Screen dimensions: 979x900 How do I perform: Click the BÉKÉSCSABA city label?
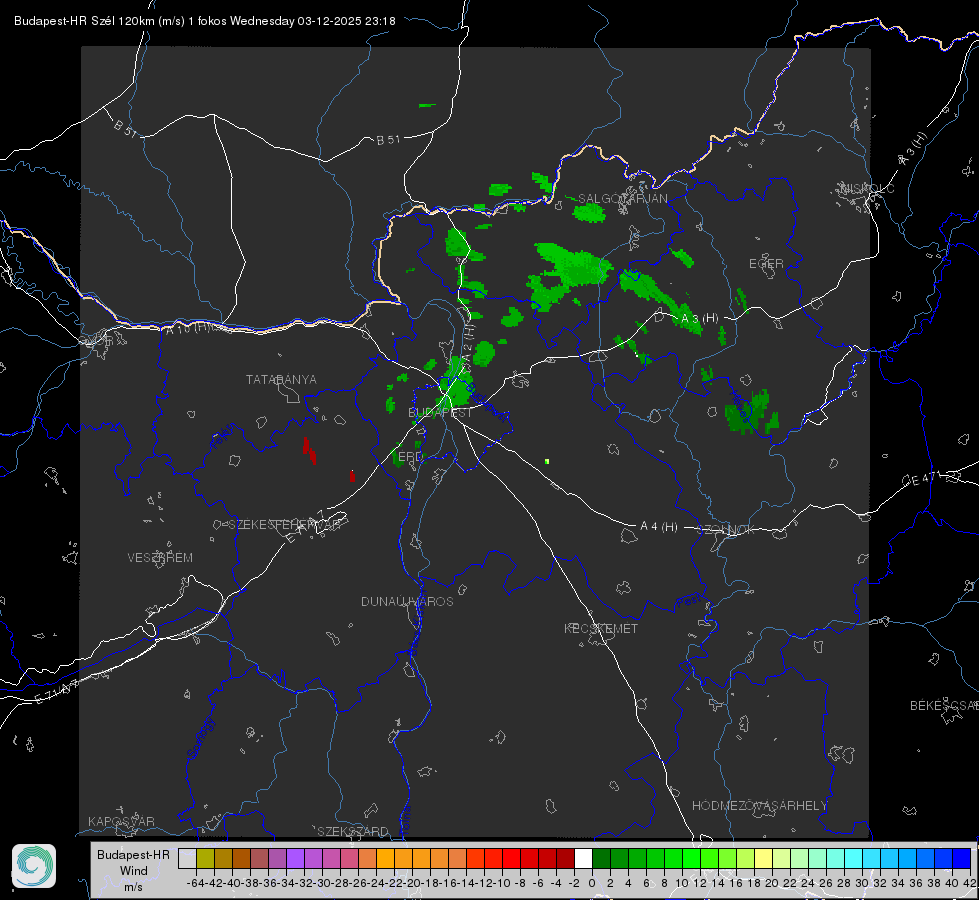(x=944, y=706)
